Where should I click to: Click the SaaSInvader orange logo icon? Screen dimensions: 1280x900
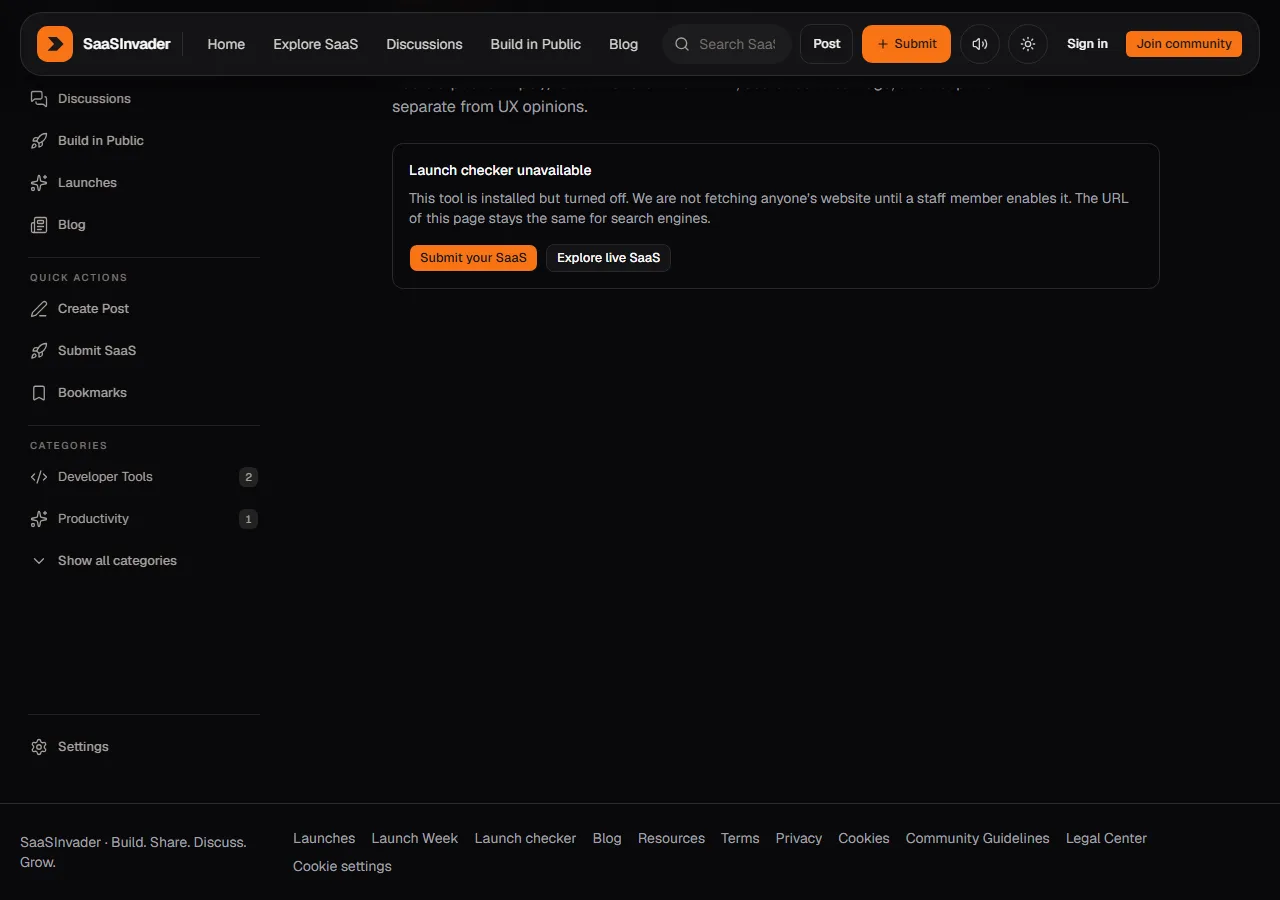tap(55, 44)
